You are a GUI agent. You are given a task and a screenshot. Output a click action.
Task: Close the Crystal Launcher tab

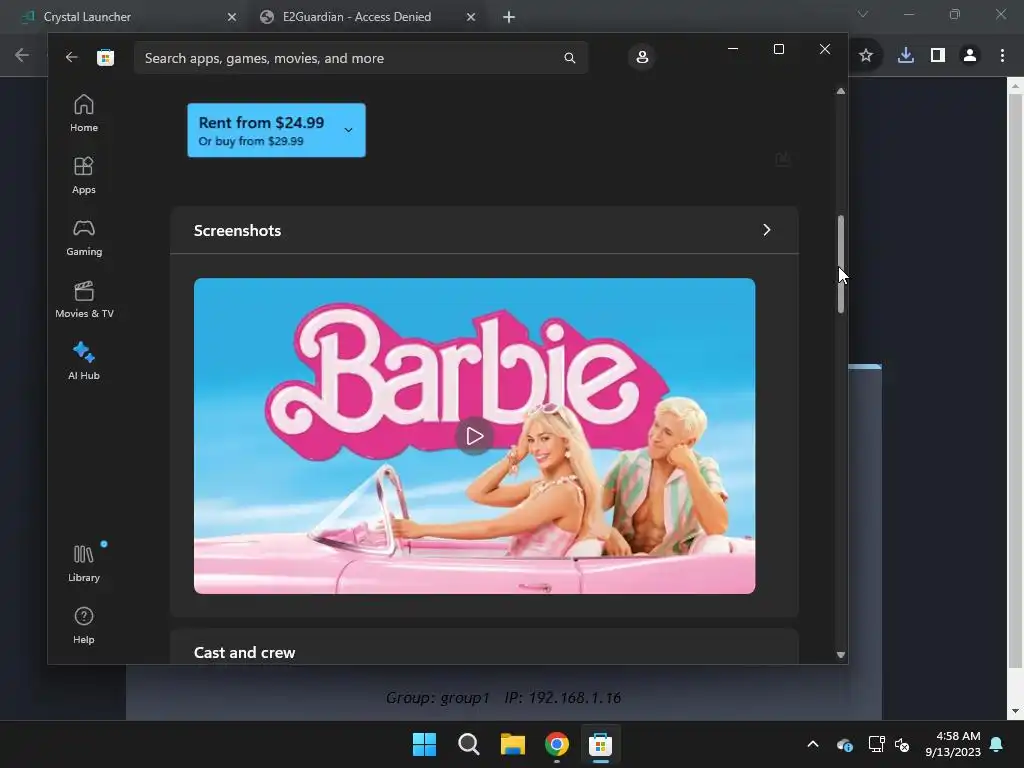point(231,17)
